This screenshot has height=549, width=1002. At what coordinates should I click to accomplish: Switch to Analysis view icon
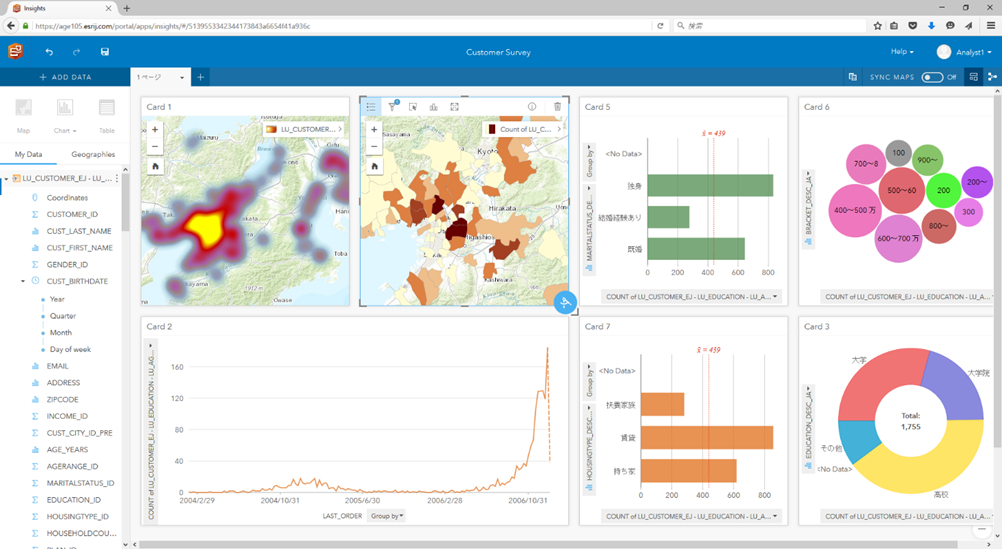pos(992,77)
